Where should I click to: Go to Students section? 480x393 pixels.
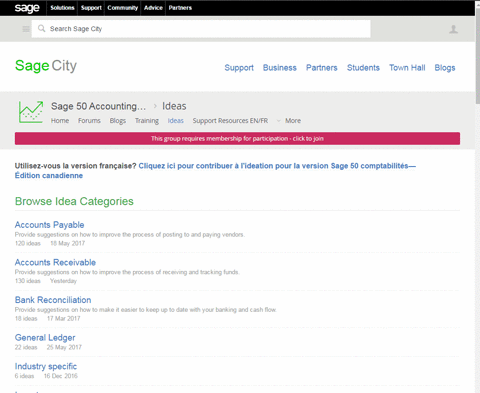click(363, 68)
